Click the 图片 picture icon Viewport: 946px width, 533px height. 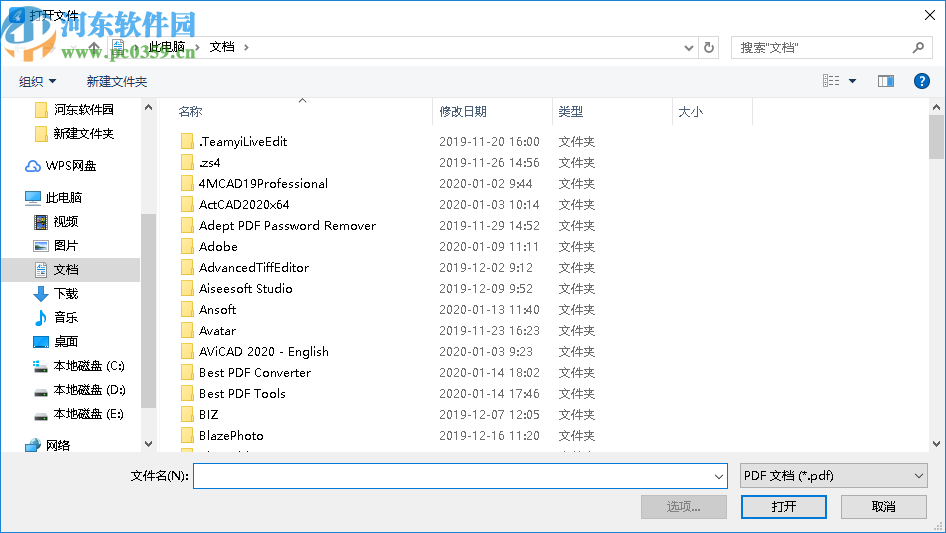click(40, 246)
